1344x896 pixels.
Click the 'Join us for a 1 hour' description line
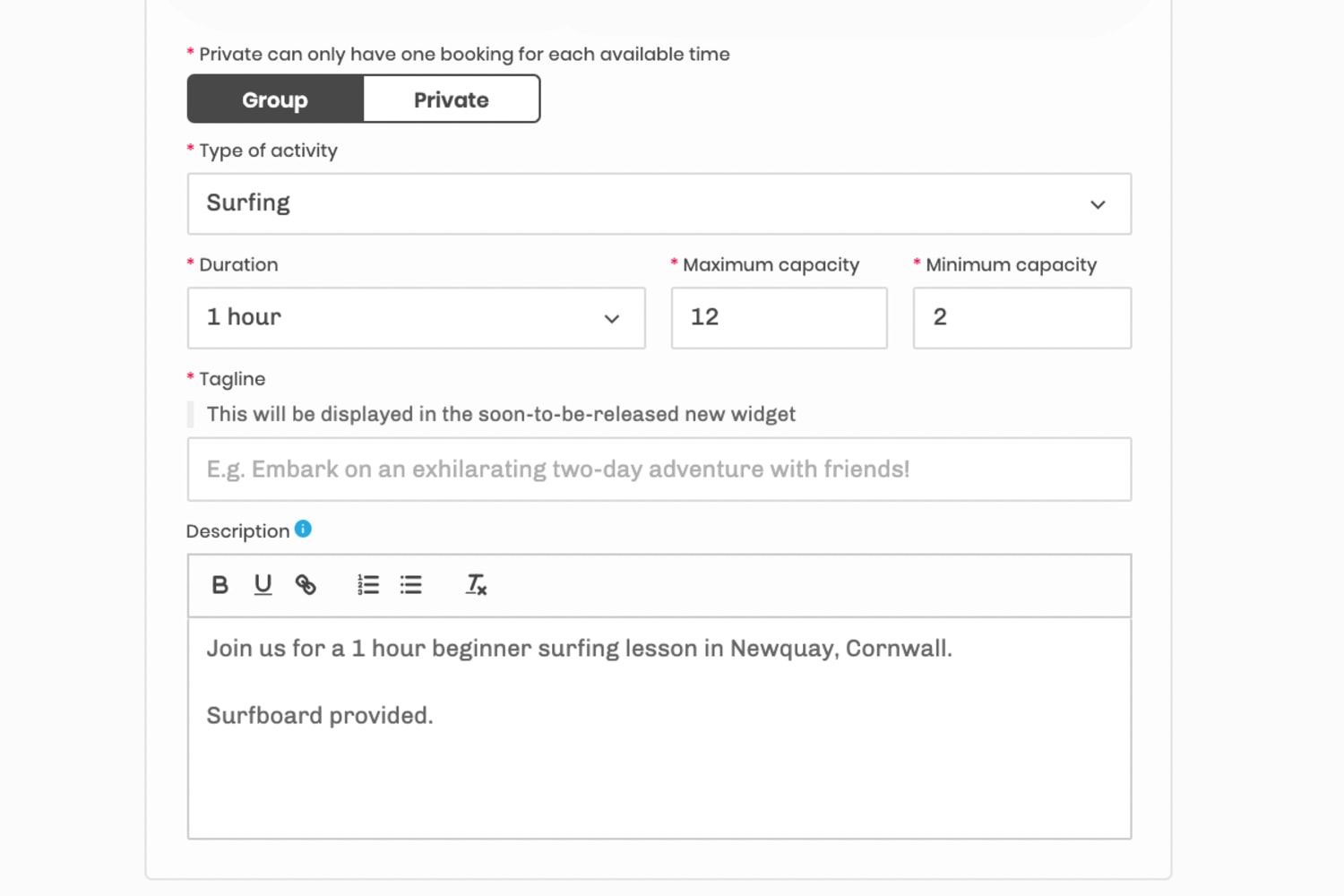click(579, 649)
